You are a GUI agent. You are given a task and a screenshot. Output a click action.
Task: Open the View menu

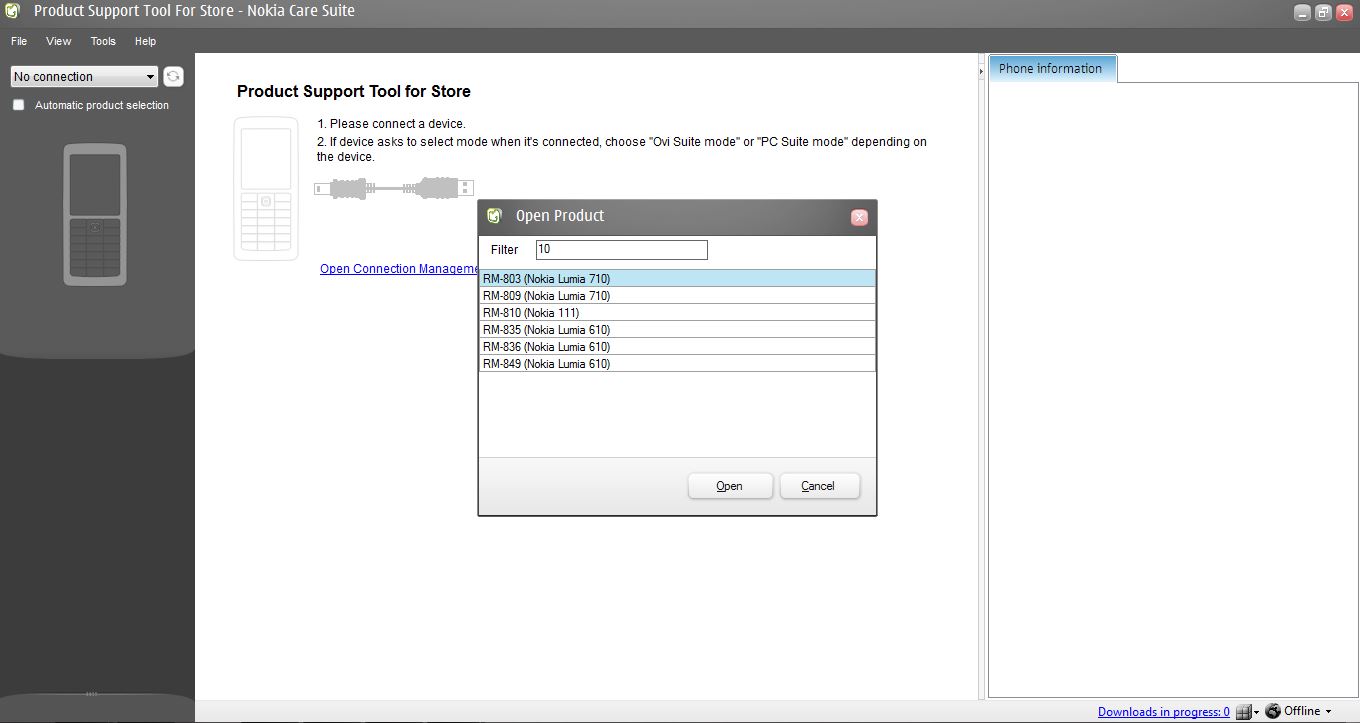pyautogui.click(x=59, y=41)
